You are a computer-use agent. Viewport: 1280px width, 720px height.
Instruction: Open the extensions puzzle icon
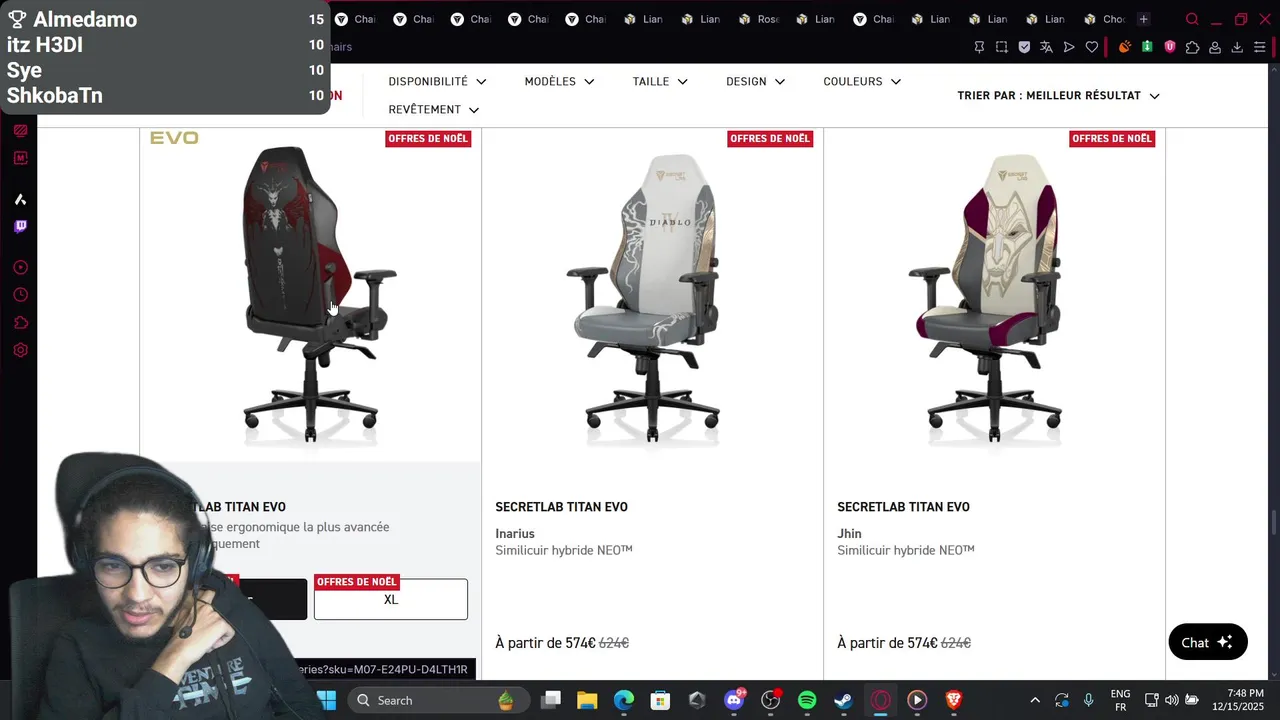point(1192,47)
